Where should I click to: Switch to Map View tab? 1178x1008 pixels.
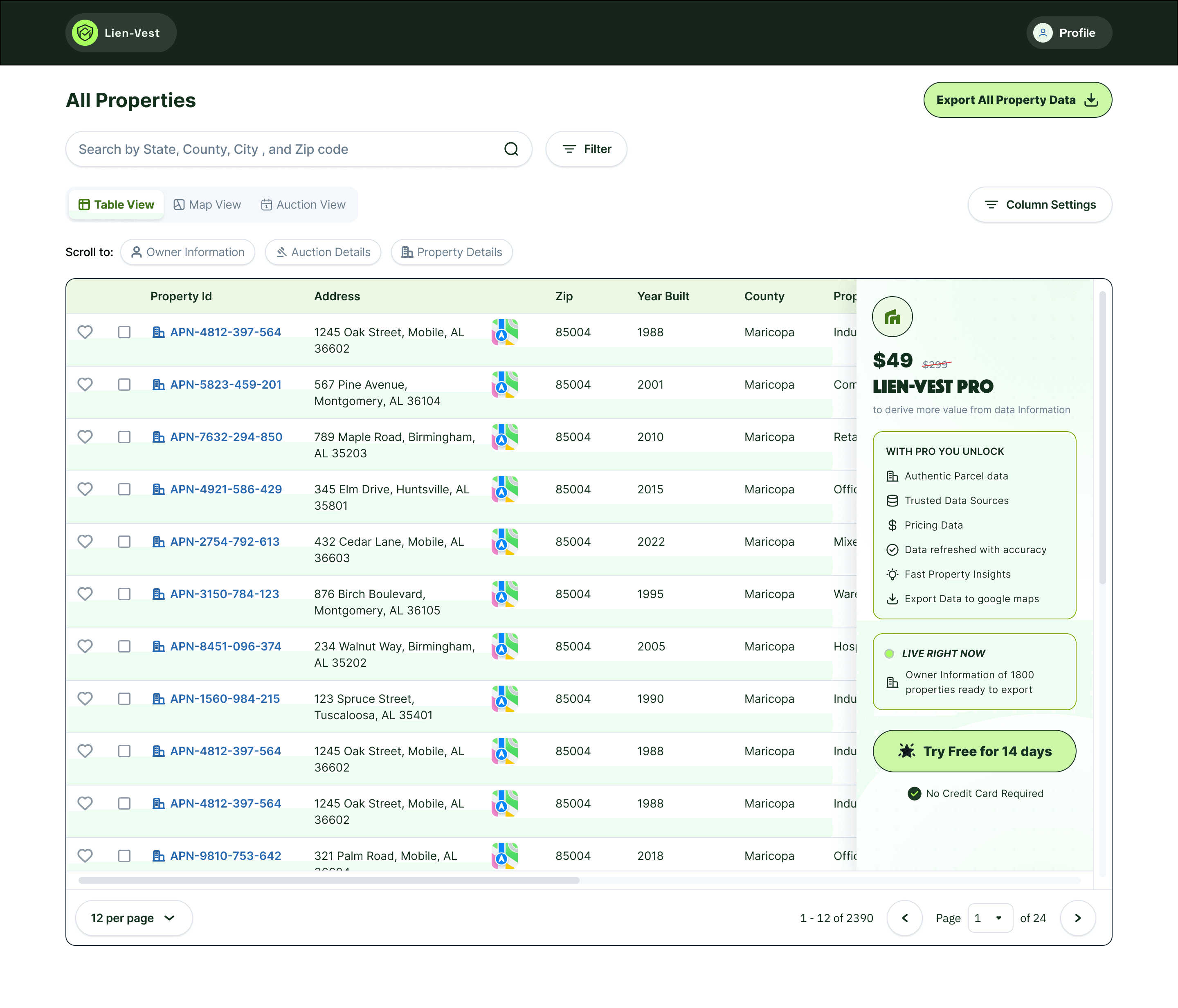tap(207, 205)
